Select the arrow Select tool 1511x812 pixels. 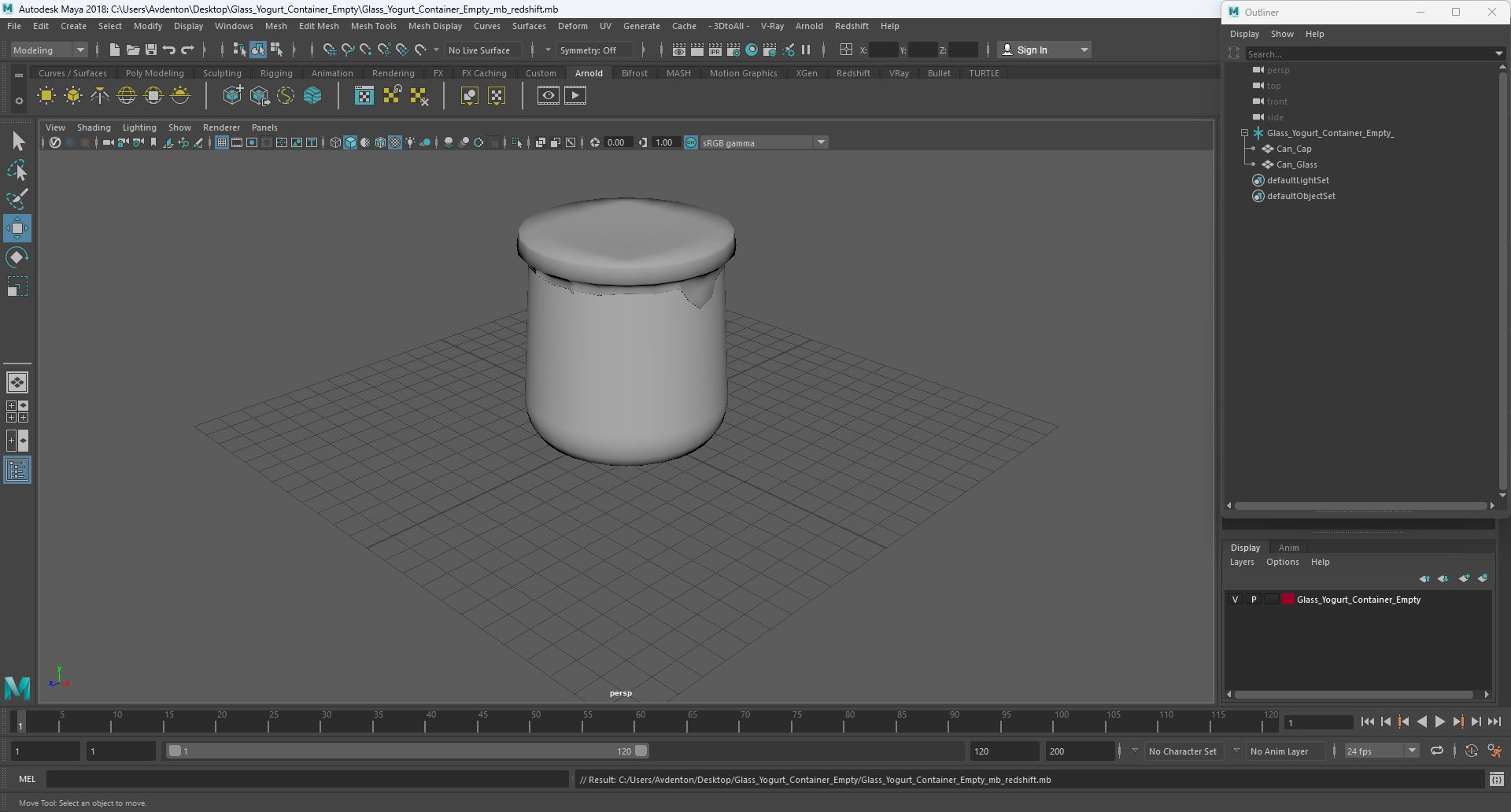pyautogui.click(x=17, y=142)
